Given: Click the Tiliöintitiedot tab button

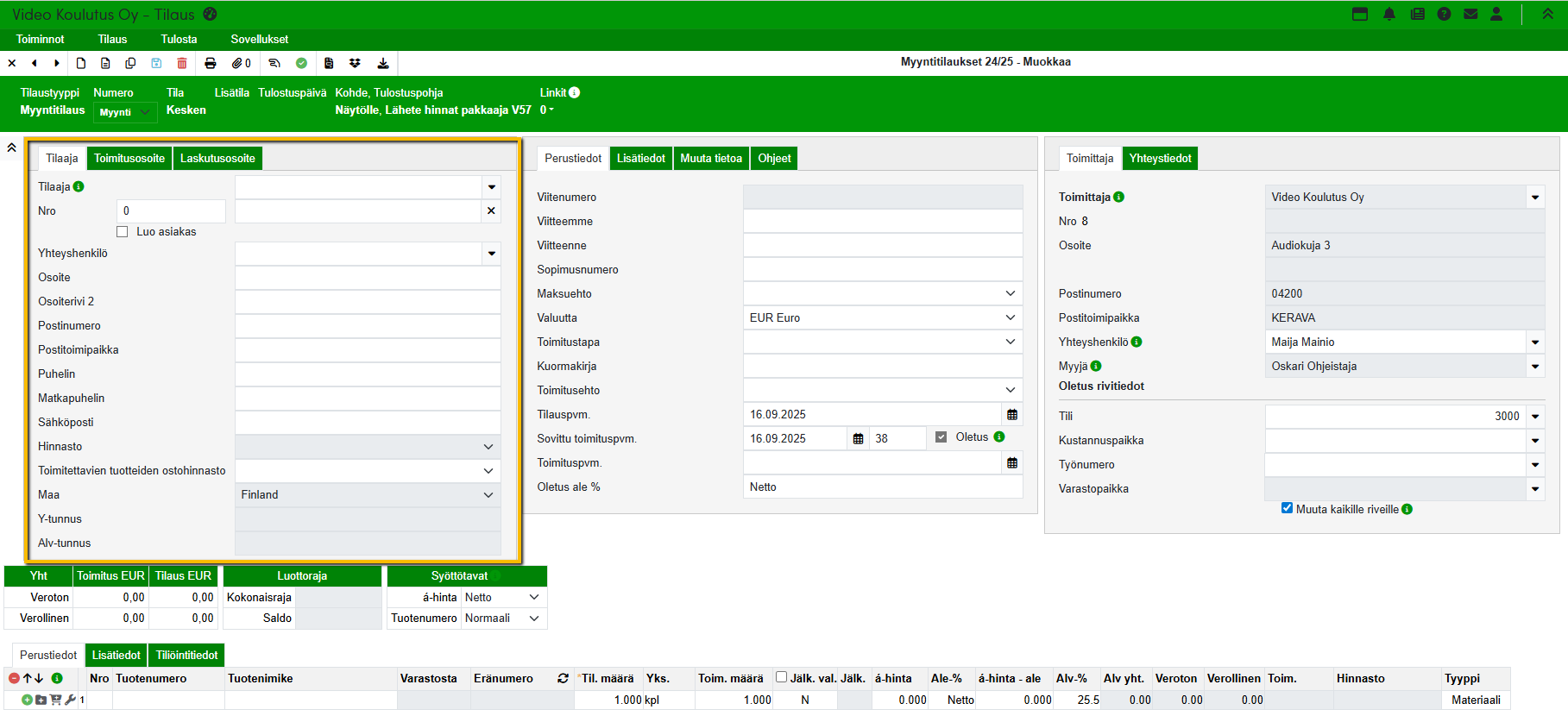Looking at the screenshot, I should click(186, 656).
